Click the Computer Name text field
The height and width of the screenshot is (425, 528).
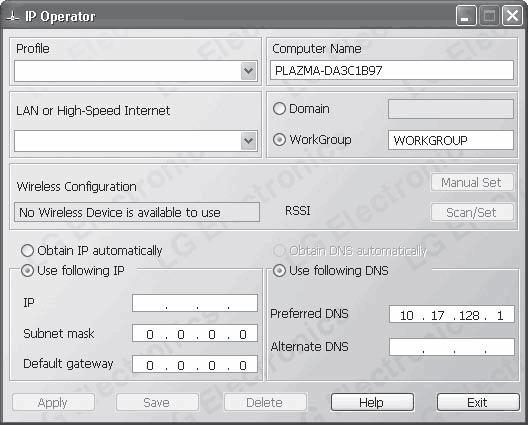click(392, 70)
